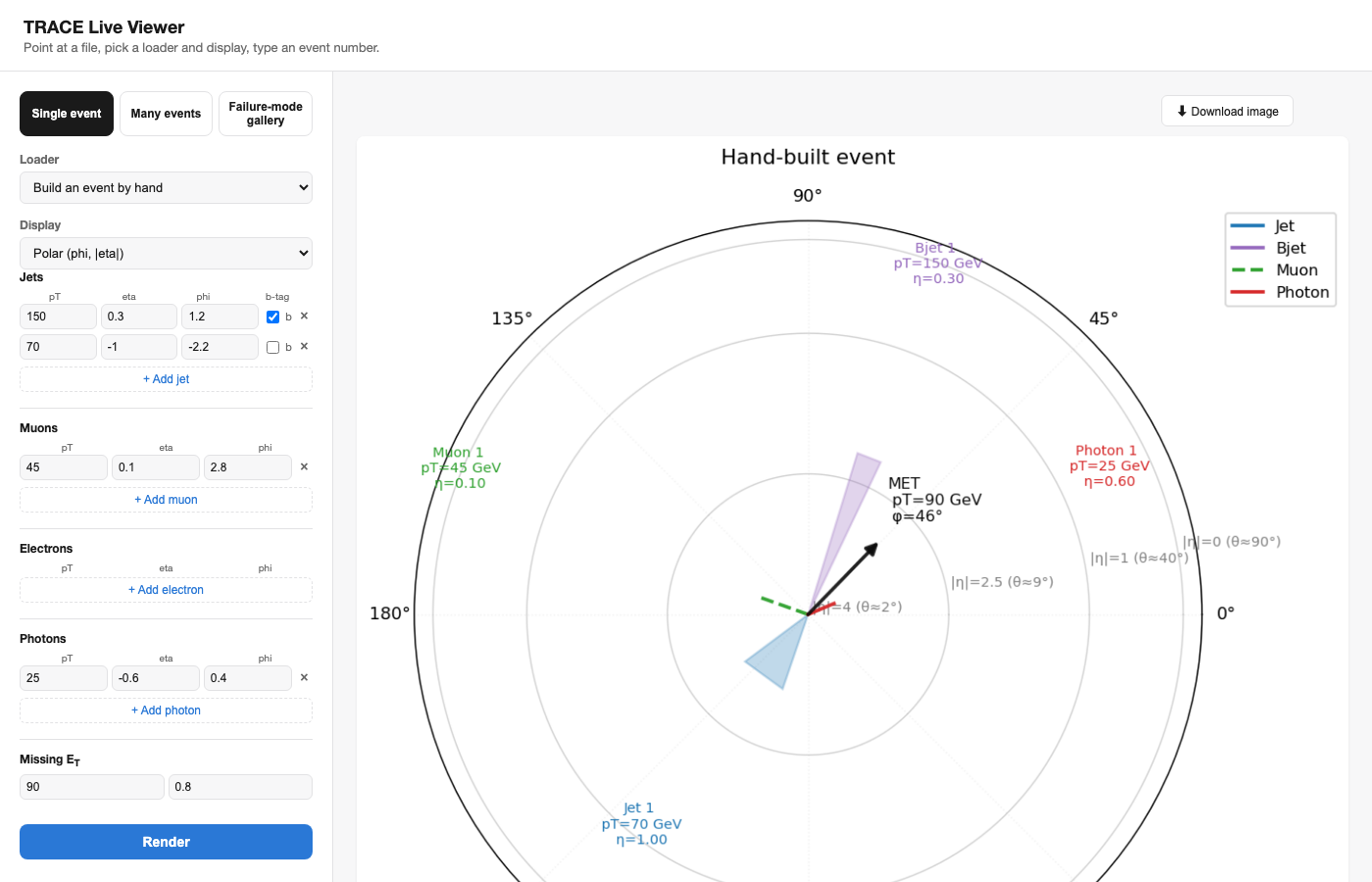
Task: Click the 'Muon 1' plot label
Action: point(459,453)
